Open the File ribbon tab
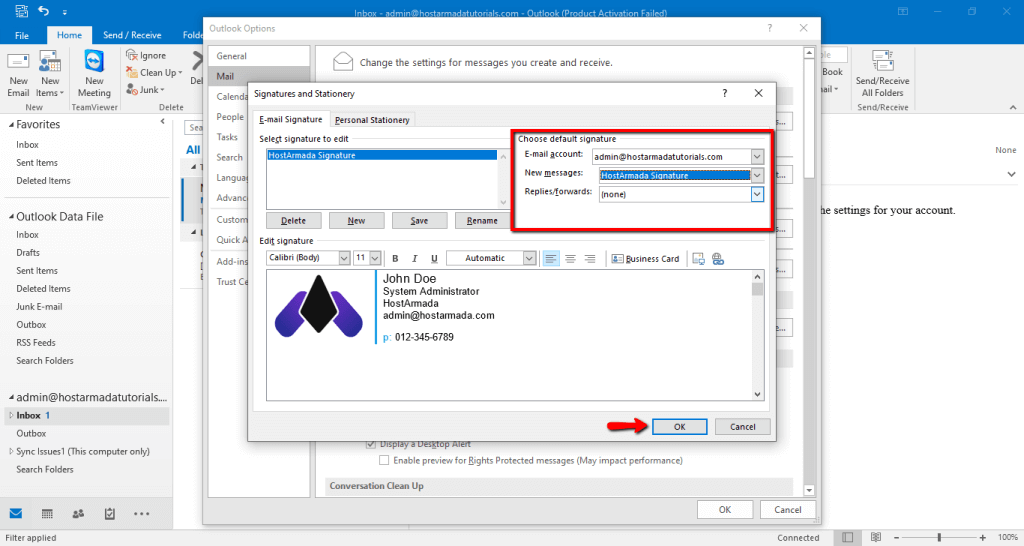 (x=22, y=35)
